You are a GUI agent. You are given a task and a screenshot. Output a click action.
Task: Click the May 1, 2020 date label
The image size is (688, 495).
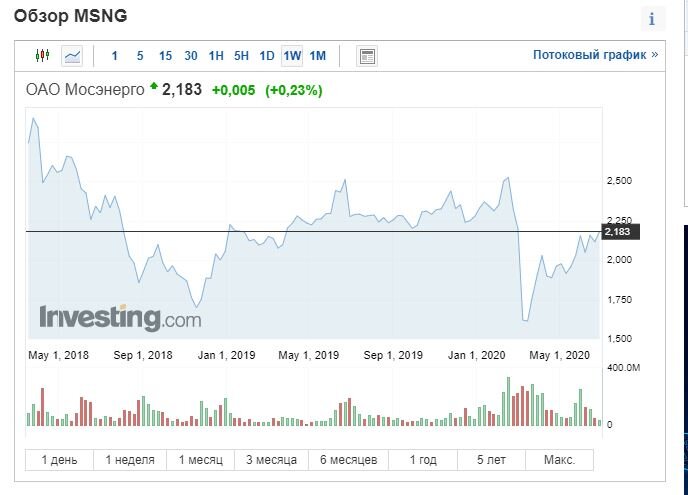point(559,355)
